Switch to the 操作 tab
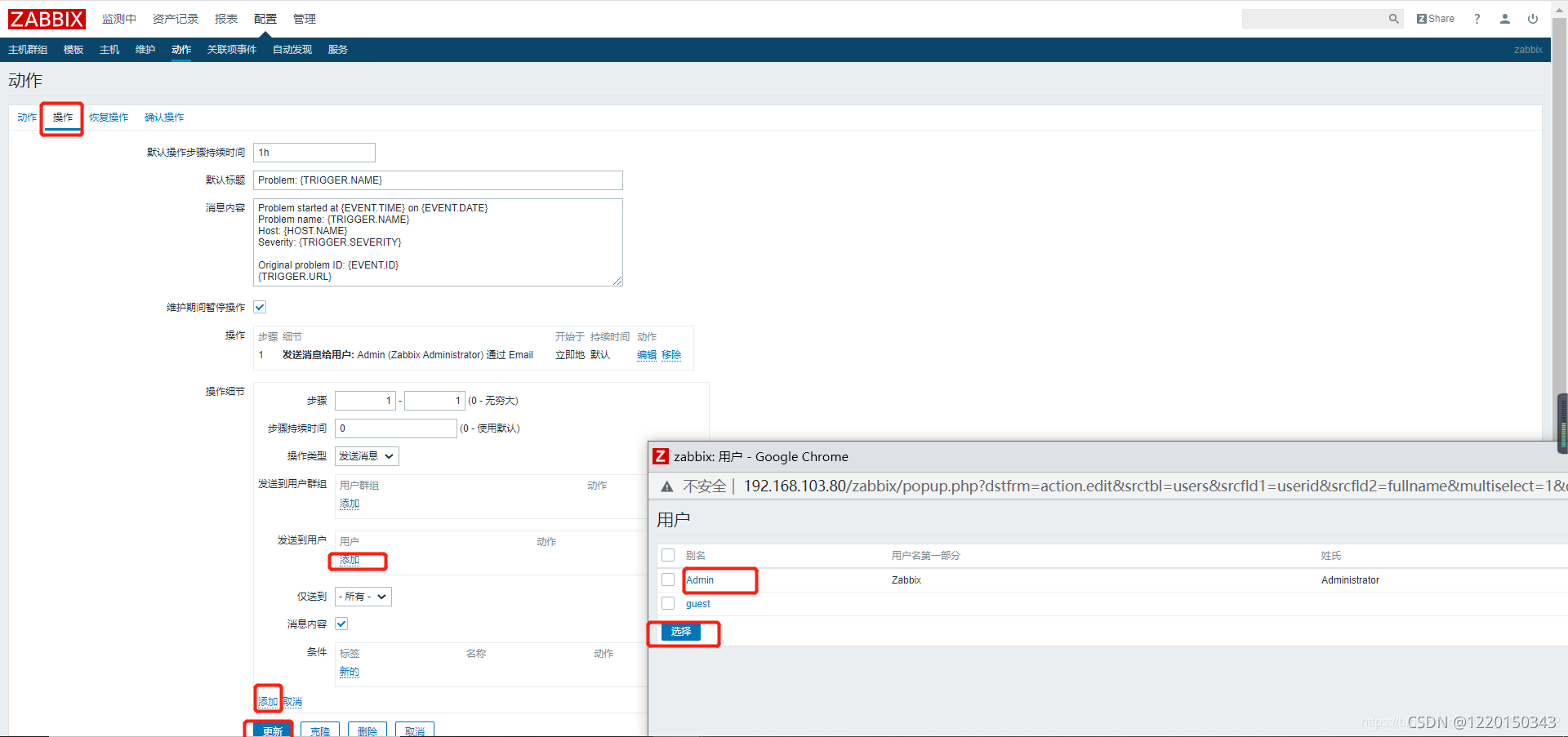 [x=63, y=118]
